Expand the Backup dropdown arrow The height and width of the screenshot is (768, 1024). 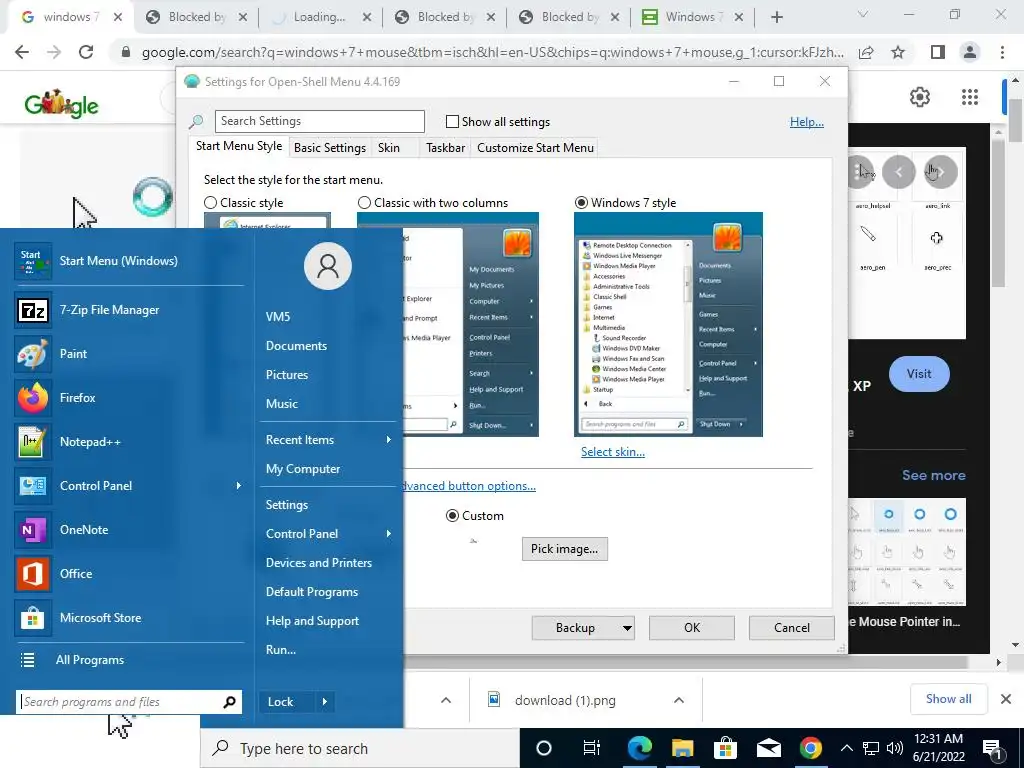coord(627,628)
